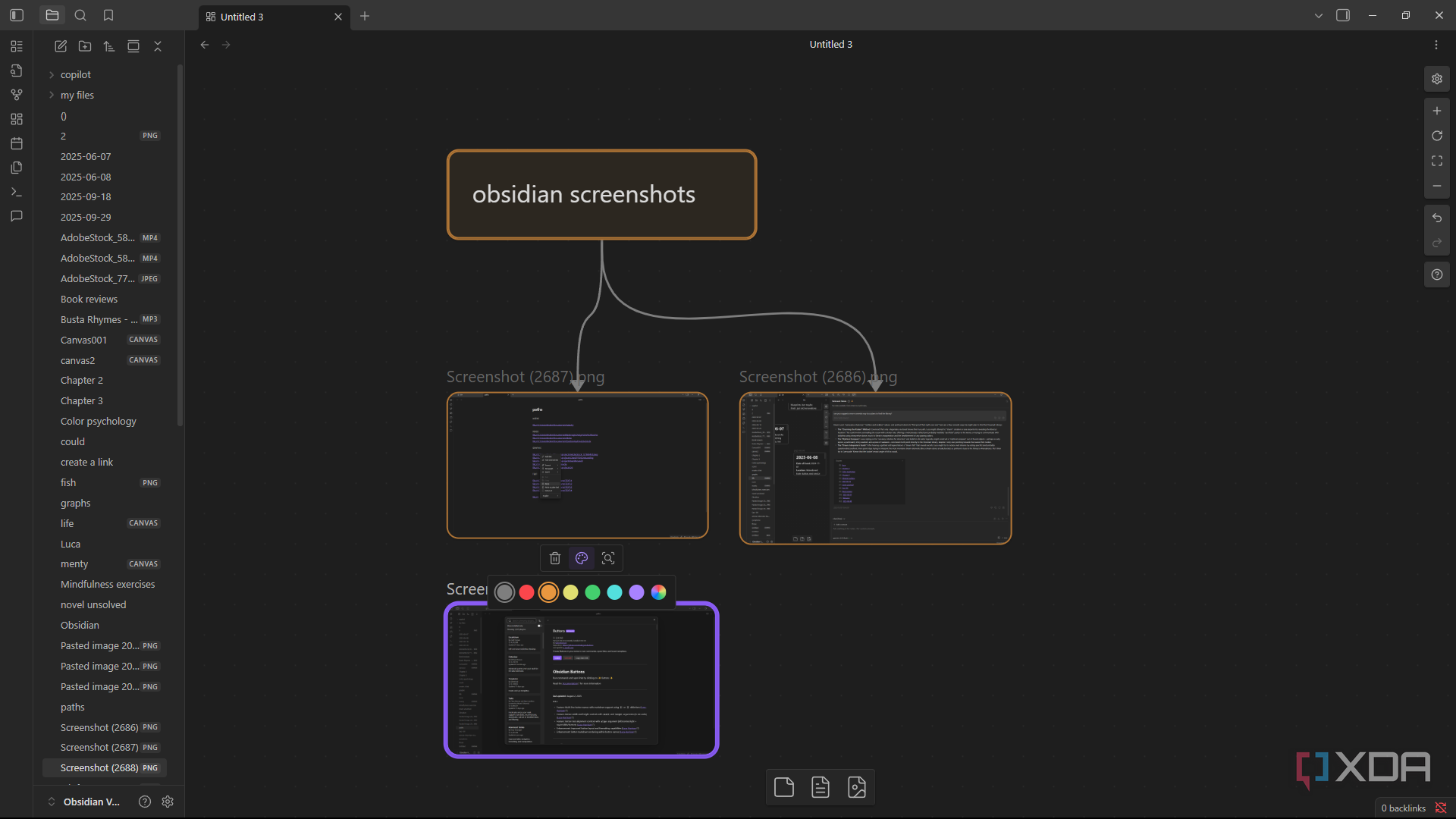Open daily note calendar ribbon icon
The image size is (1456, 819).
[17, 143]
